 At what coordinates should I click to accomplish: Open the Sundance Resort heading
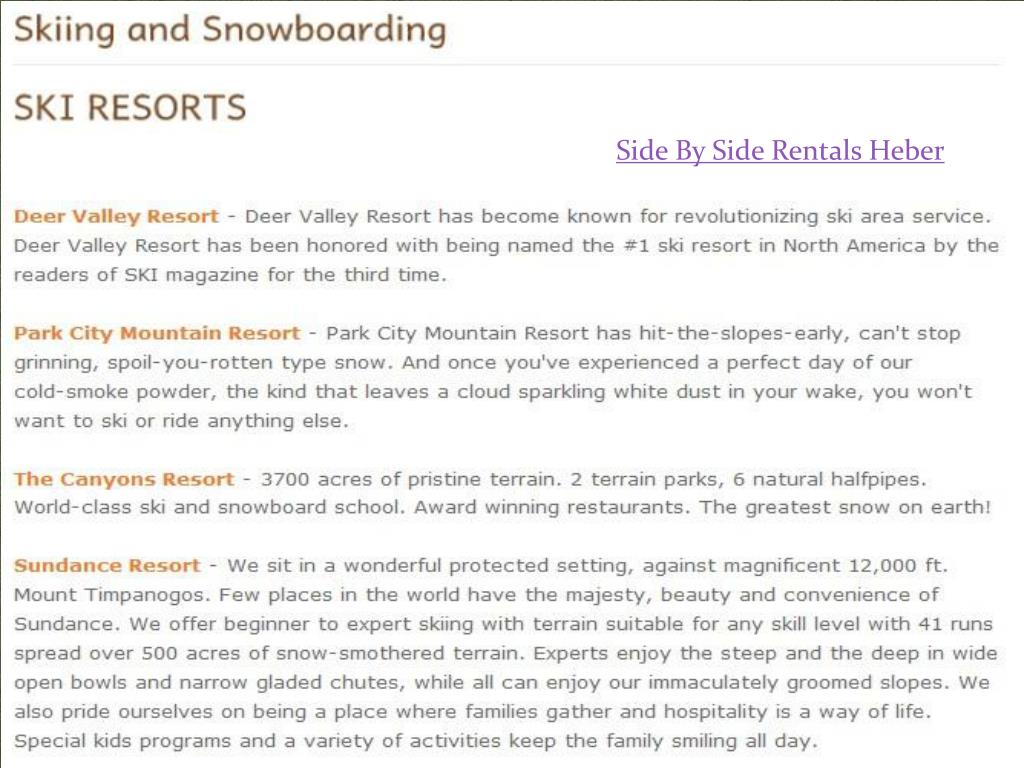click(107, 566)
